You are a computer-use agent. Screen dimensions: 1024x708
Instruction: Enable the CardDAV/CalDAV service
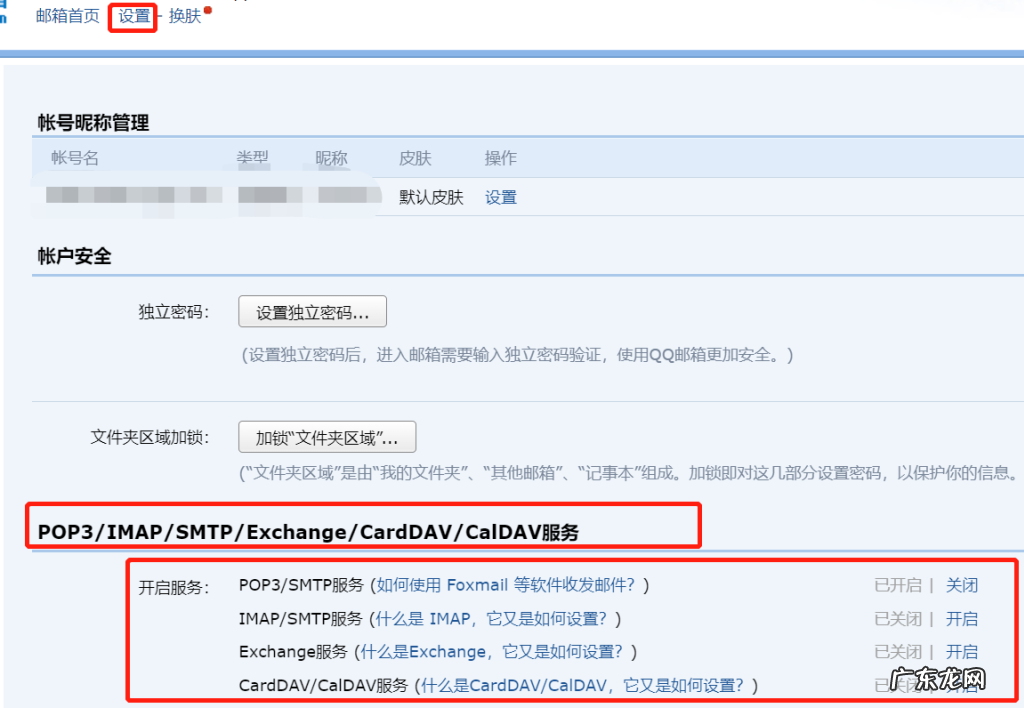(962, 685)
